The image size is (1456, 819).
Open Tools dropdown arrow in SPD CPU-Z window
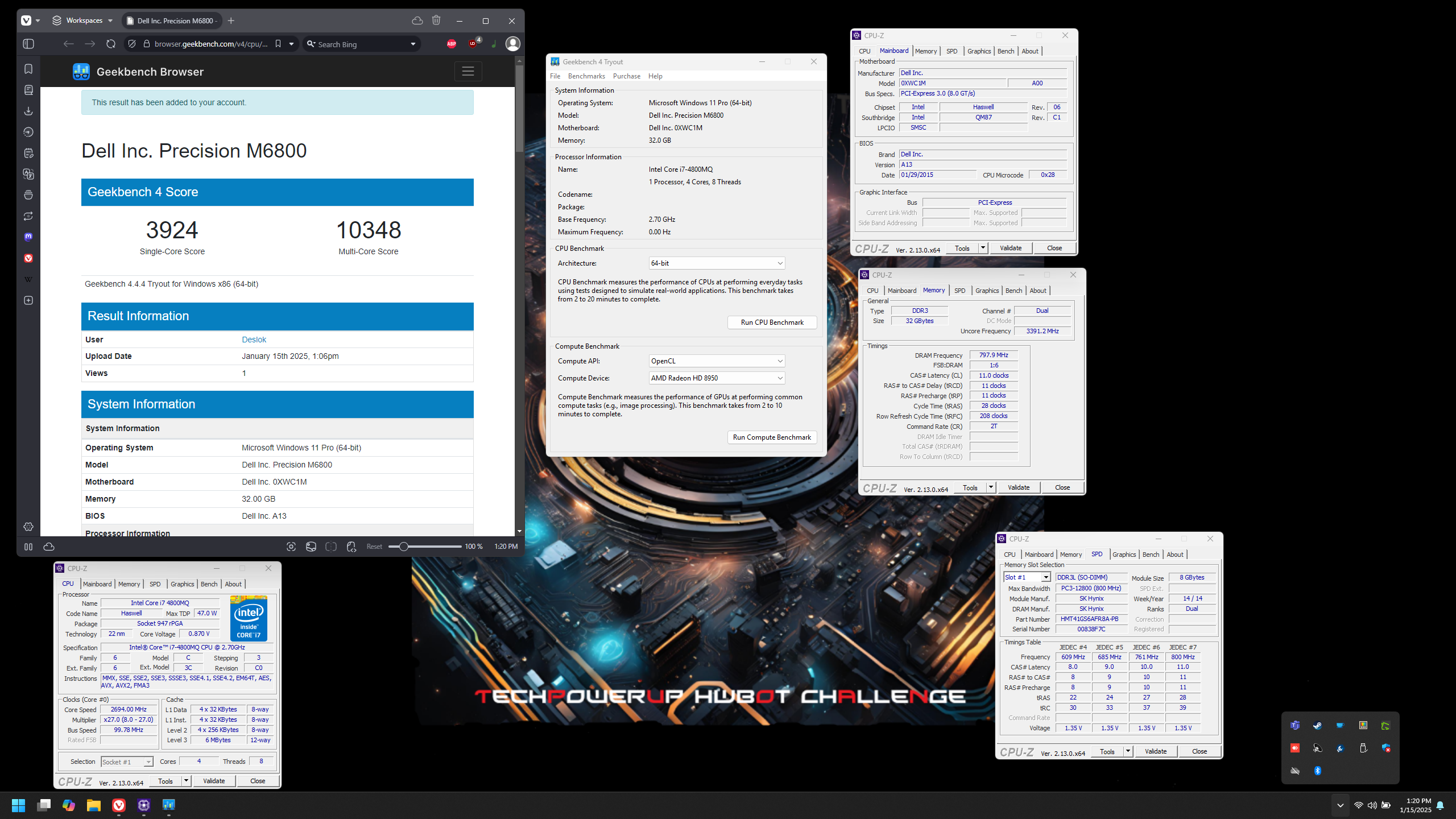pos(1128,751)
